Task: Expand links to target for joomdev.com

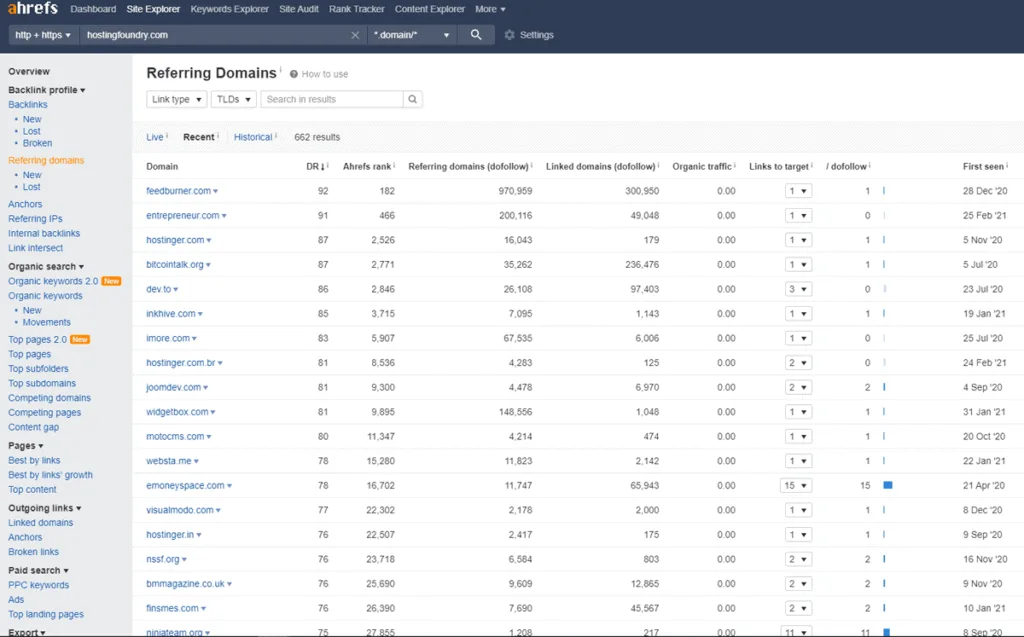Action: coord(798,387)
